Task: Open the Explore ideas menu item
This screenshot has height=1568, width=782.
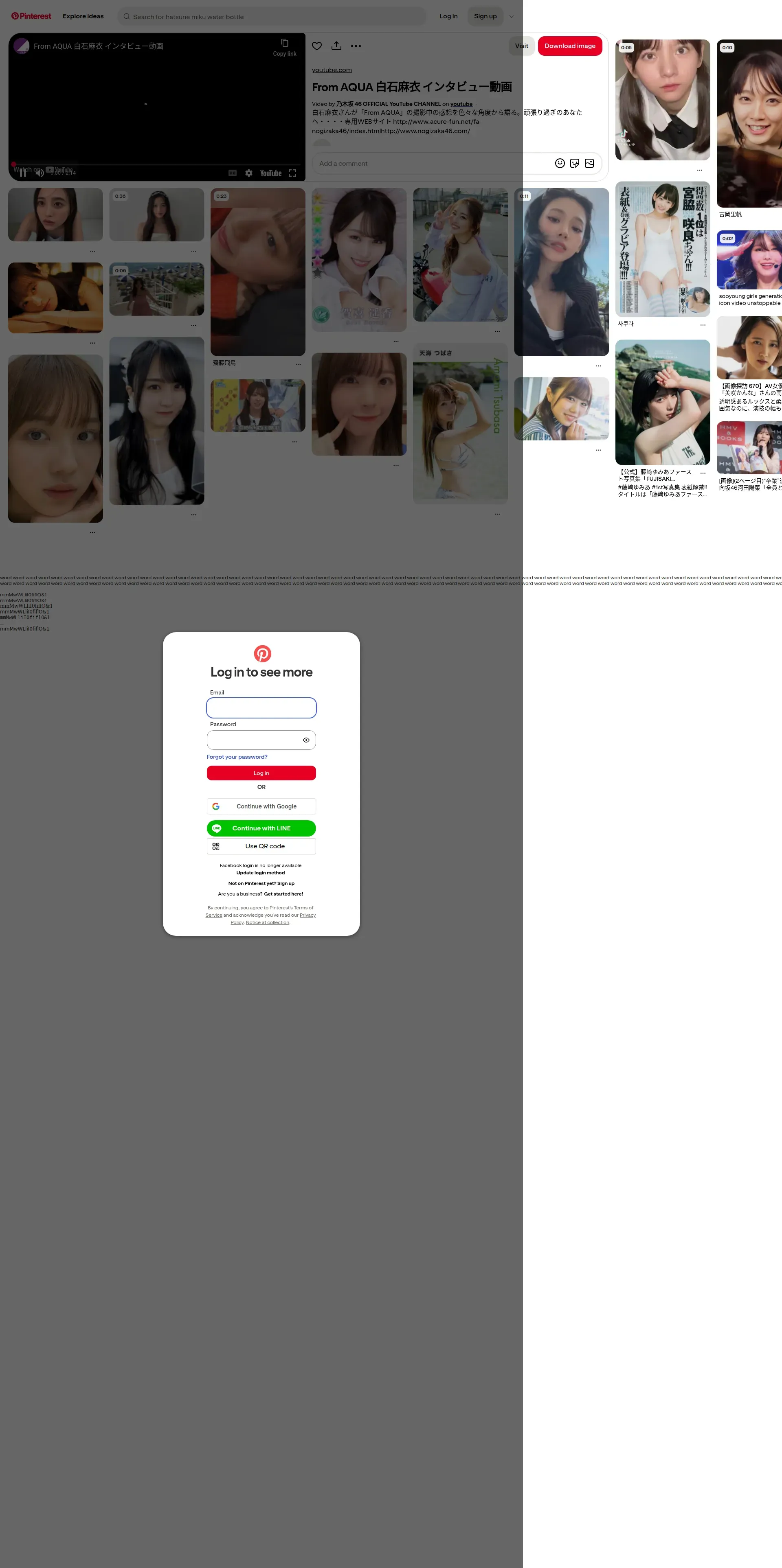Action: pos(83,16)
